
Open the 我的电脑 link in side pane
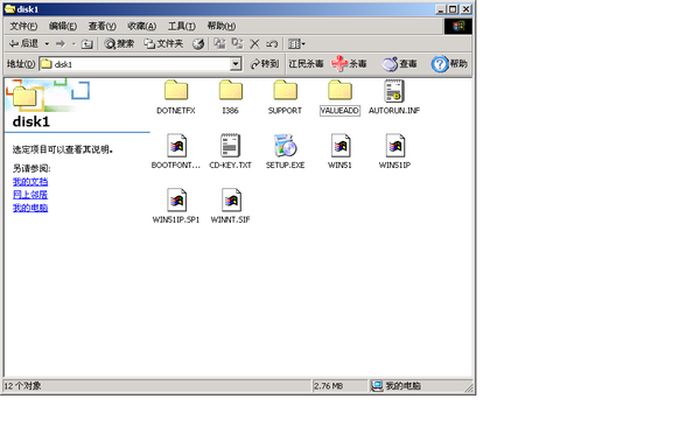30,208
